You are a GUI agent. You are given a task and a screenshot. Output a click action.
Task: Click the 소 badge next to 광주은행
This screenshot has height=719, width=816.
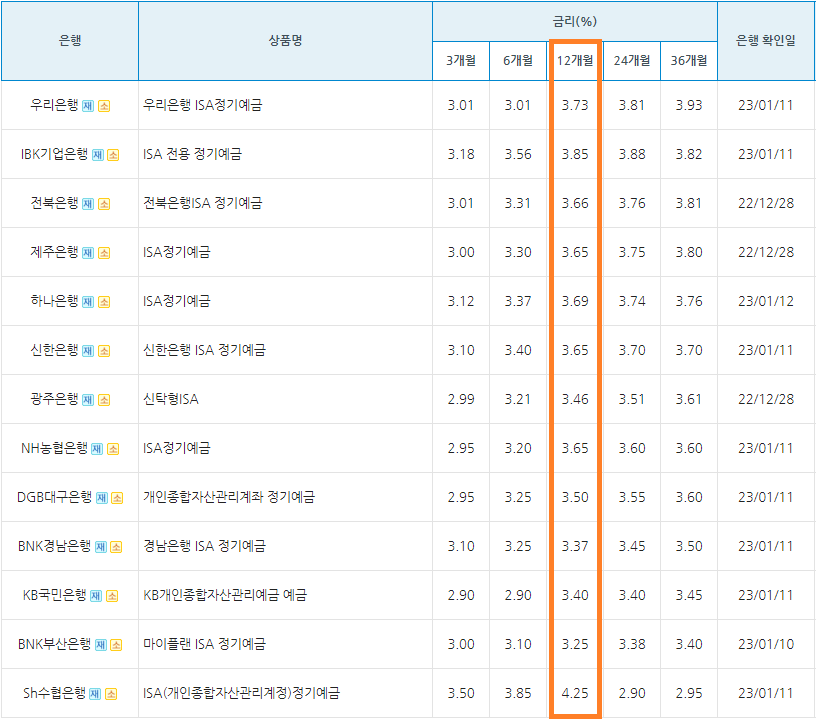[x=104, y=400]
